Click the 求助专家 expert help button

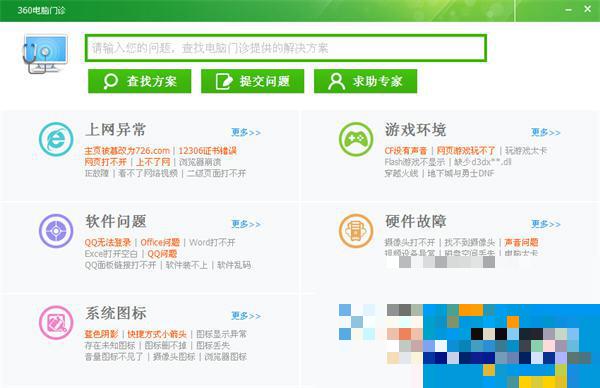[365, 81]
